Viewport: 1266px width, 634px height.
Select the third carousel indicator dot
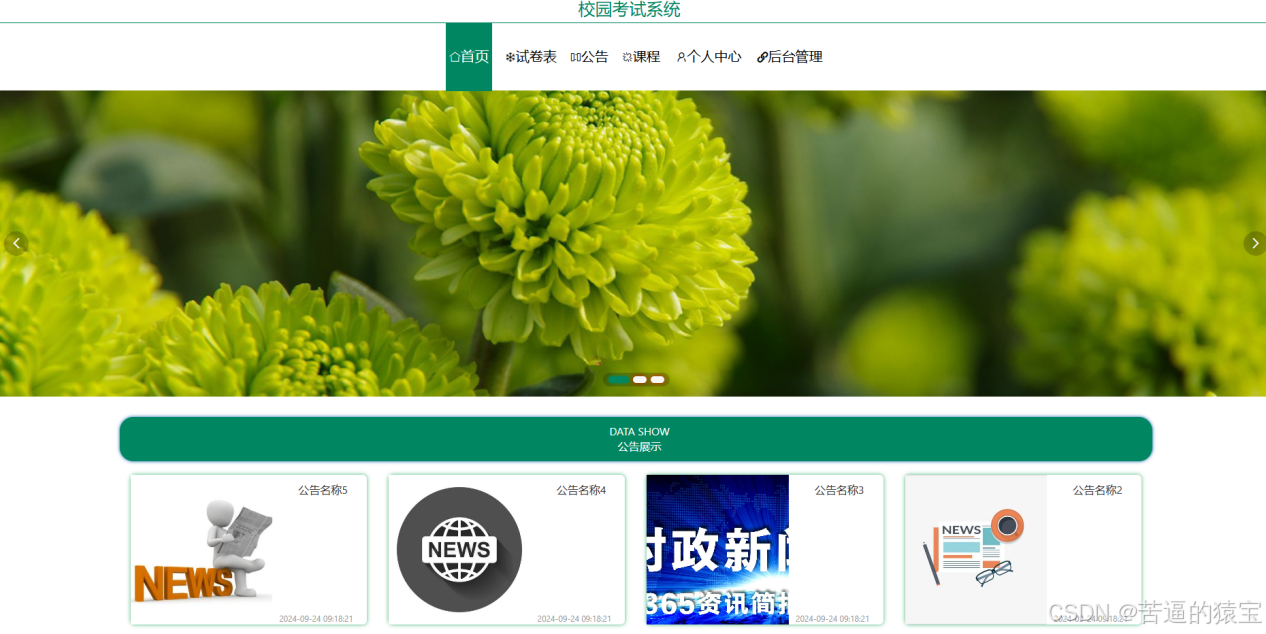point(658,379)
